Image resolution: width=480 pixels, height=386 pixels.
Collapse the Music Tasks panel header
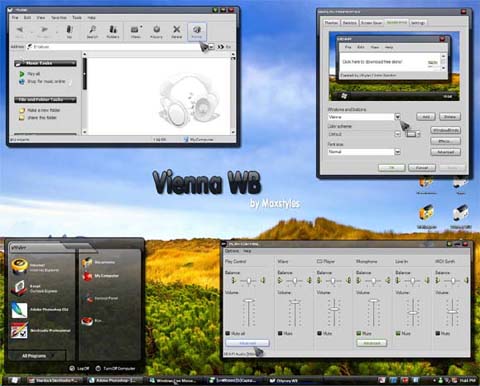click(45, 63)
